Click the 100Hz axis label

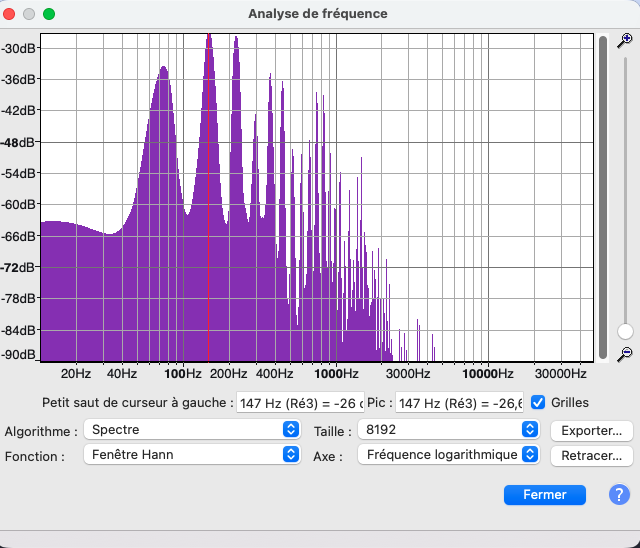pos(183,374)
